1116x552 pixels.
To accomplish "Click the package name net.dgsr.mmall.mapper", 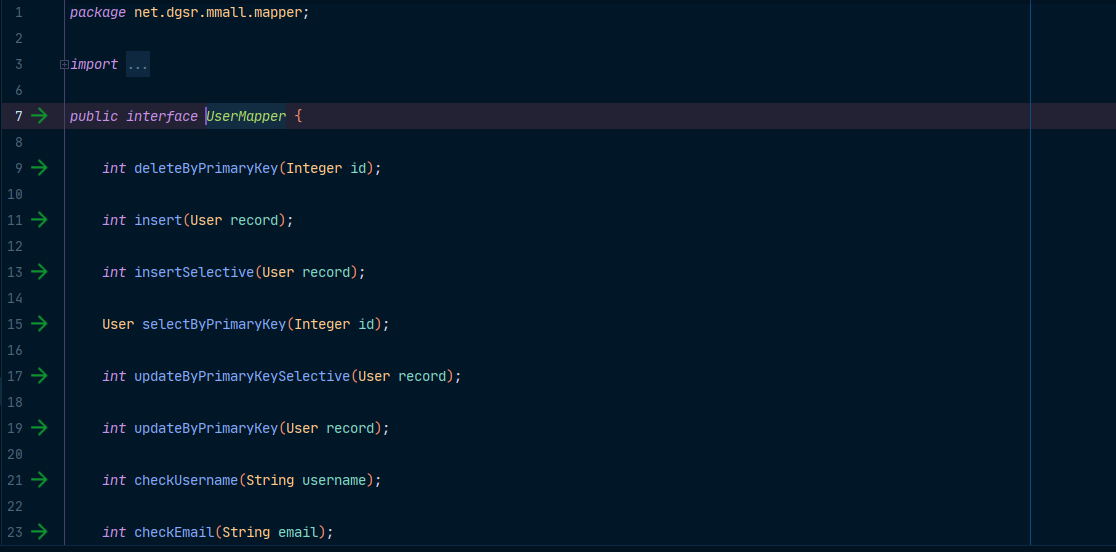I will (x=221, y=13).
